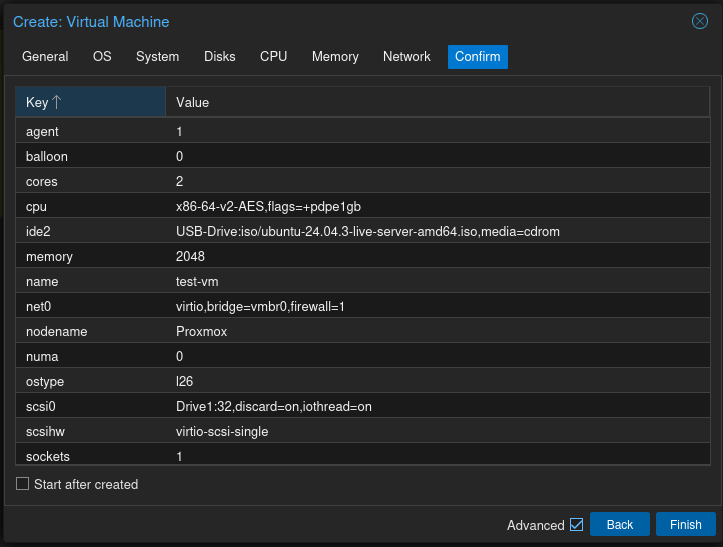Go to the Network tab
The width and height of the screenshot is (723, 547).
[406, 57]
